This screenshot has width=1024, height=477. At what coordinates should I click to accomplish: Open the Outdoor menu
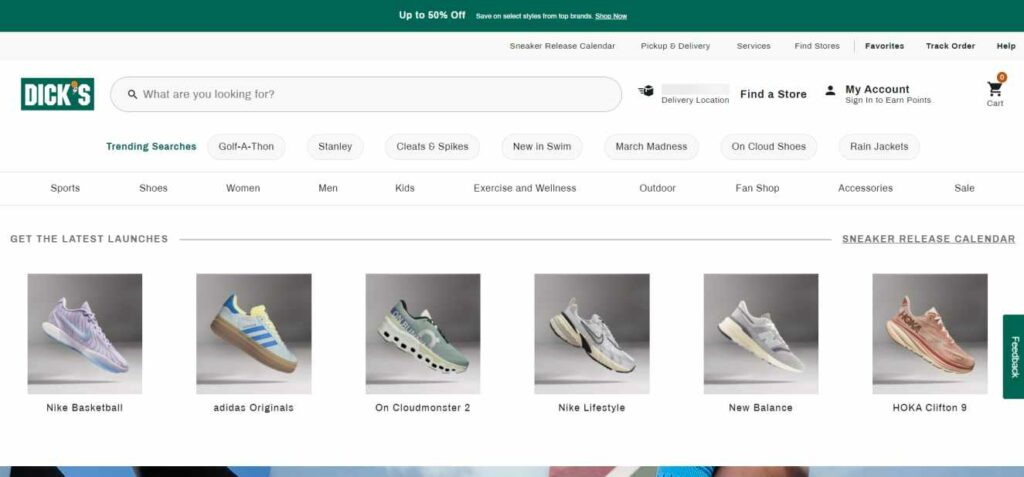coord(658,188)
